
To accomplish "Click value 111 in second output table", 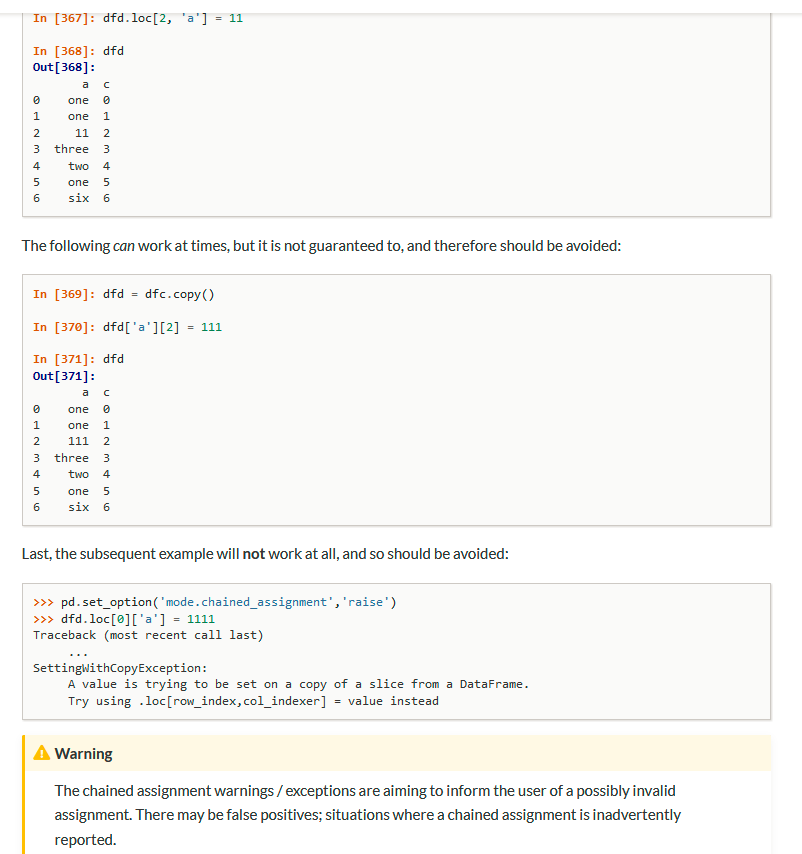I will tap(78, 441).
